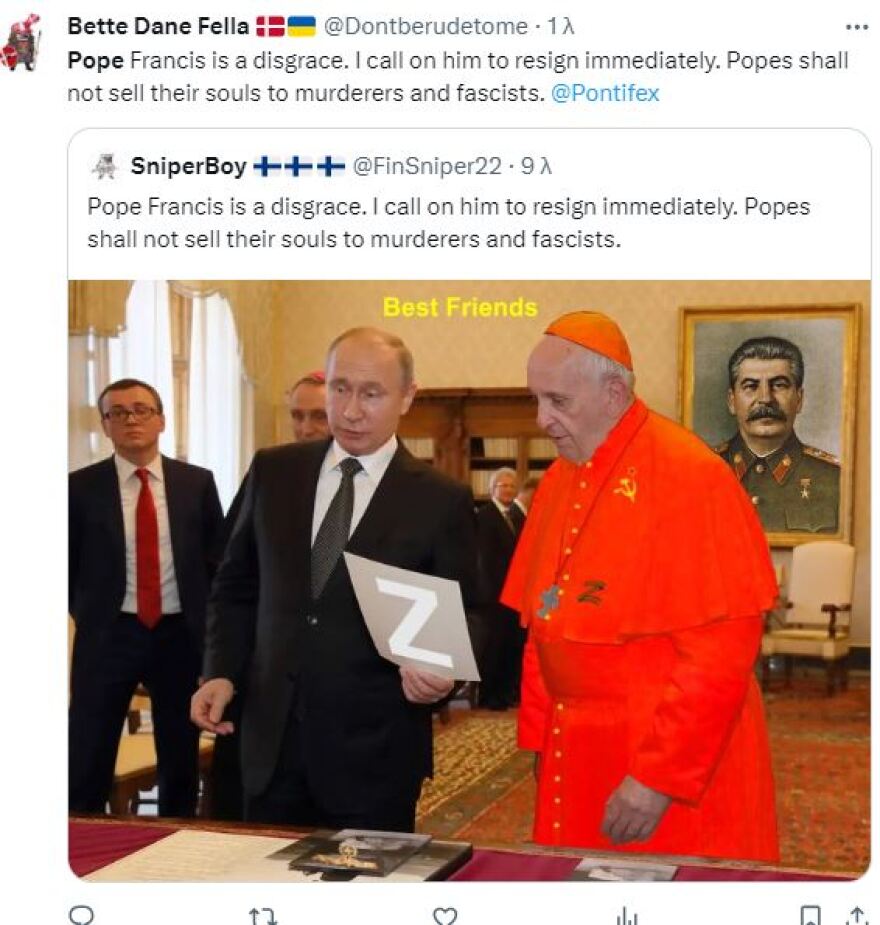Open SniperBoy's small profile avatar

[105, 166]
